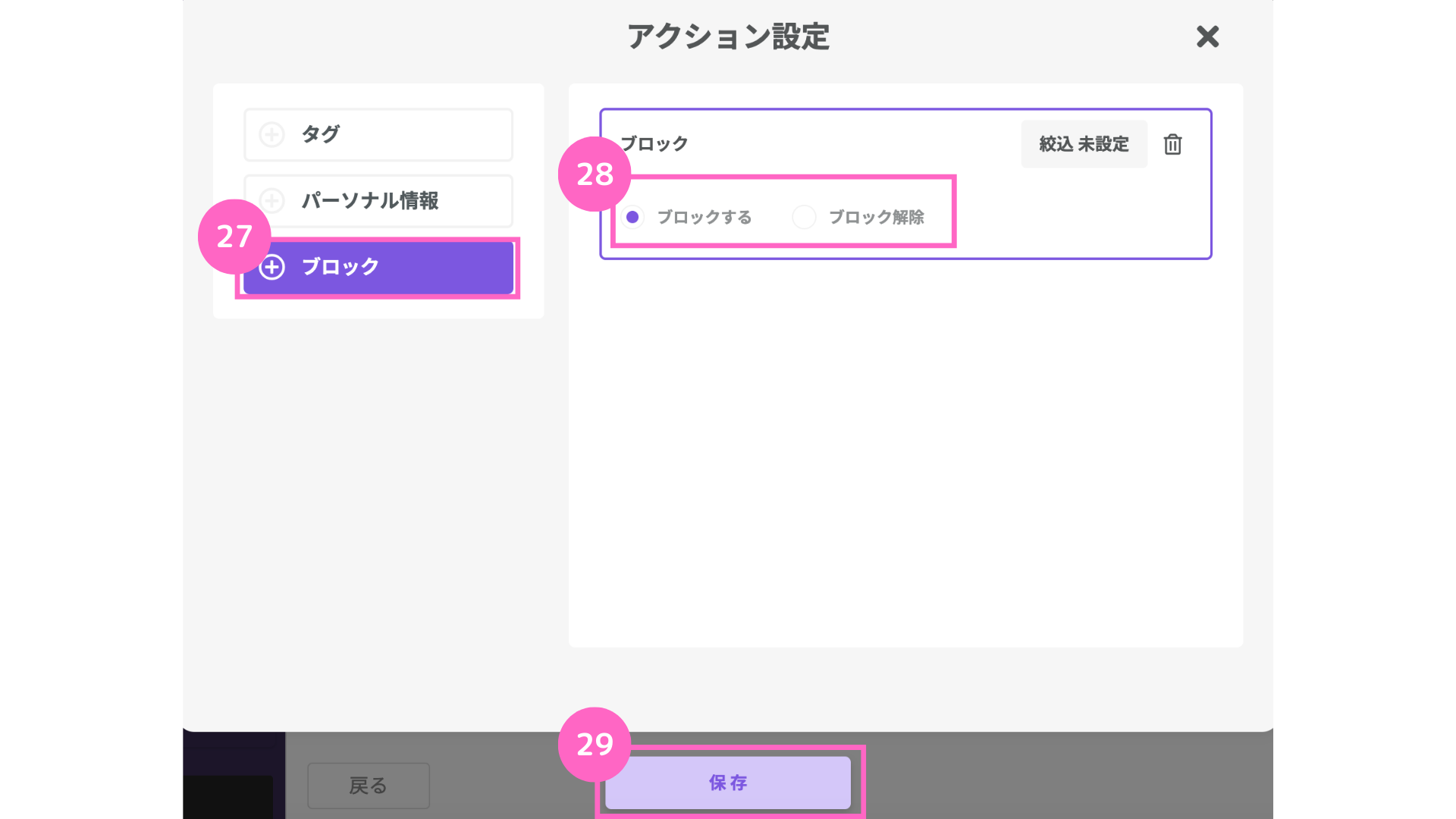Screen dimensions: 1456x819
Task: Select the ブロック解除 radio option
Action: pyautogui.click(x=804, y=217)
